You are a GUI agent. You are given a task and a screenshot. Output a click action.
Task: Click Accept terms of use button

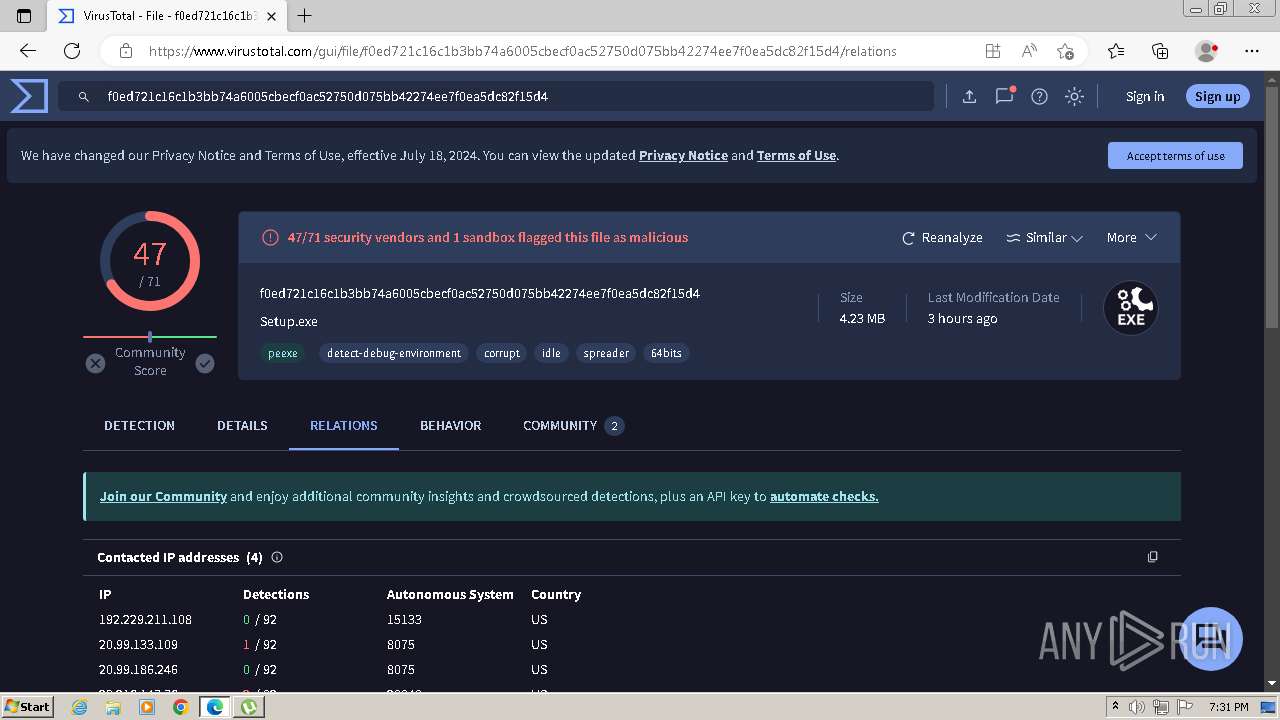pyautogui.click(x=1175, y=156)
